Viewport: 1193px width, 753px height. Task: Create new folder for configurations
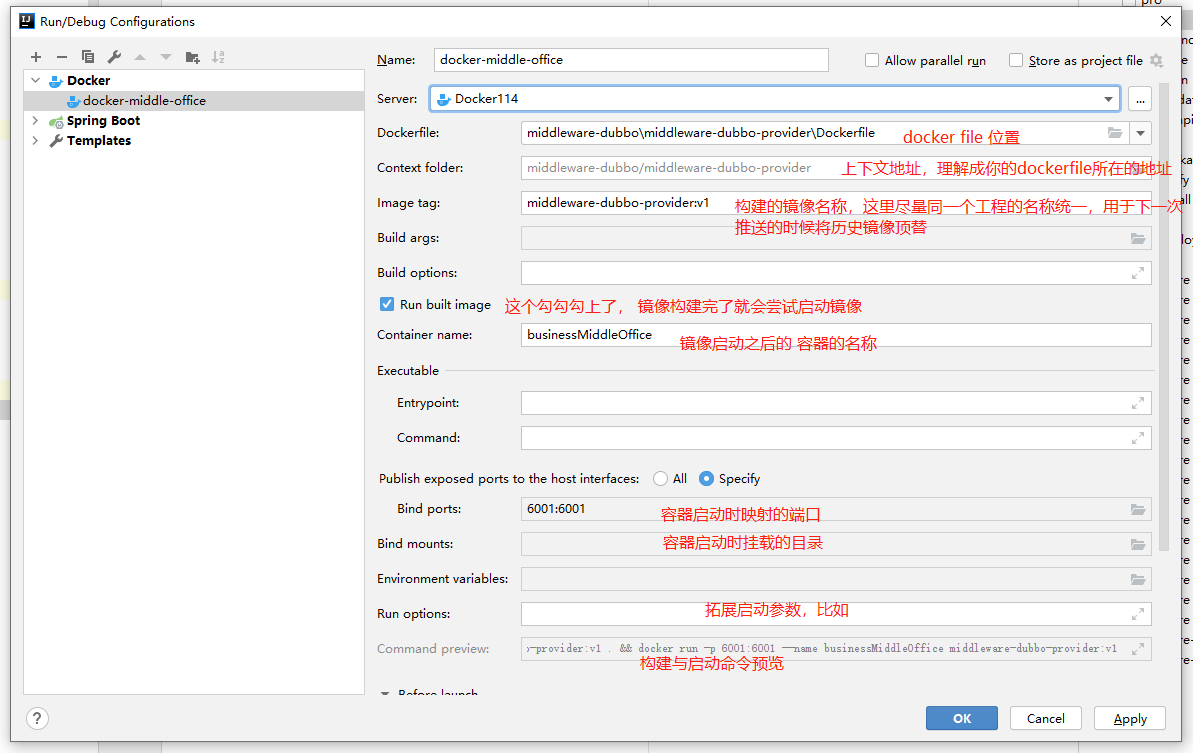(x=192, y=57)
